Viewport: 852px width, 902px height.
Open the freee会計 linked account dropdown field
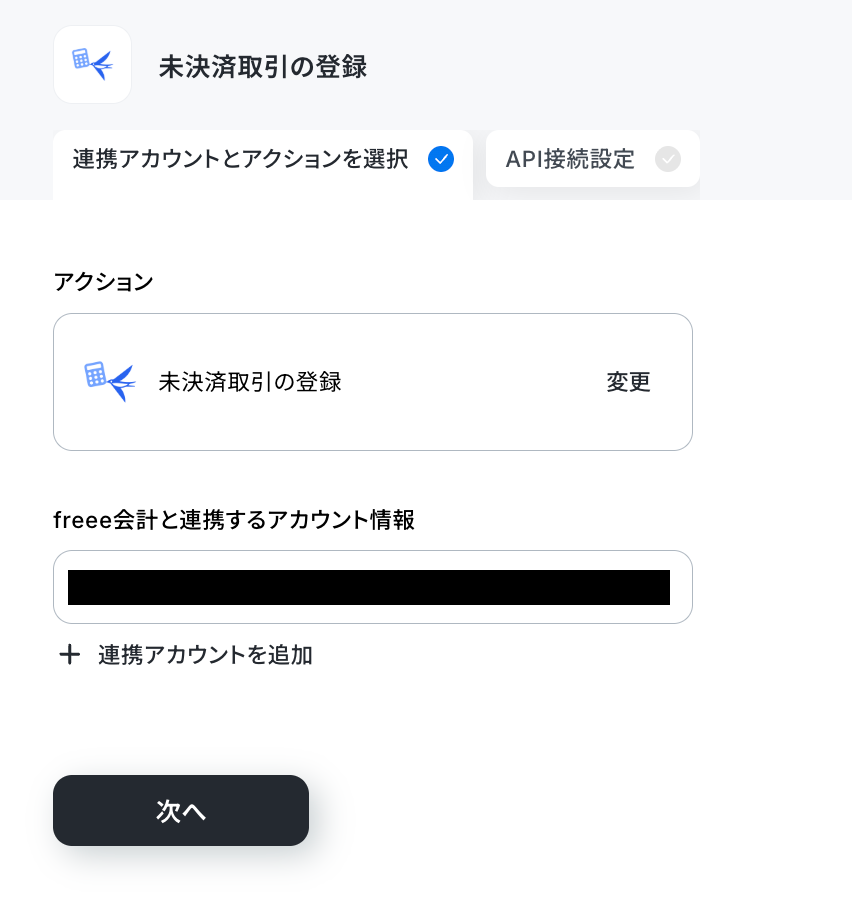(x=373, y=587)
